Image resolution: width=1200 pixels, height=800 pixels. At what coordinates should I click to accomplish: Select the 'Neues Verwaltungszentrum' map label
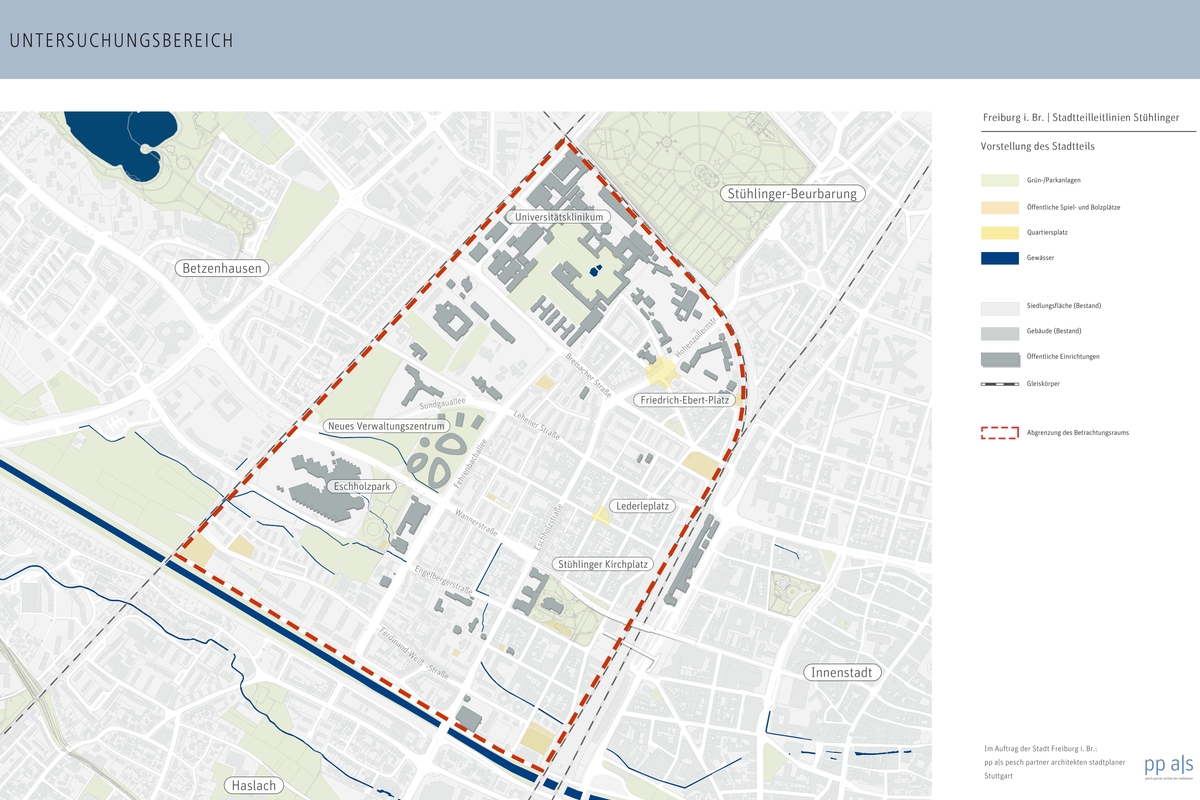pos(385,426)
